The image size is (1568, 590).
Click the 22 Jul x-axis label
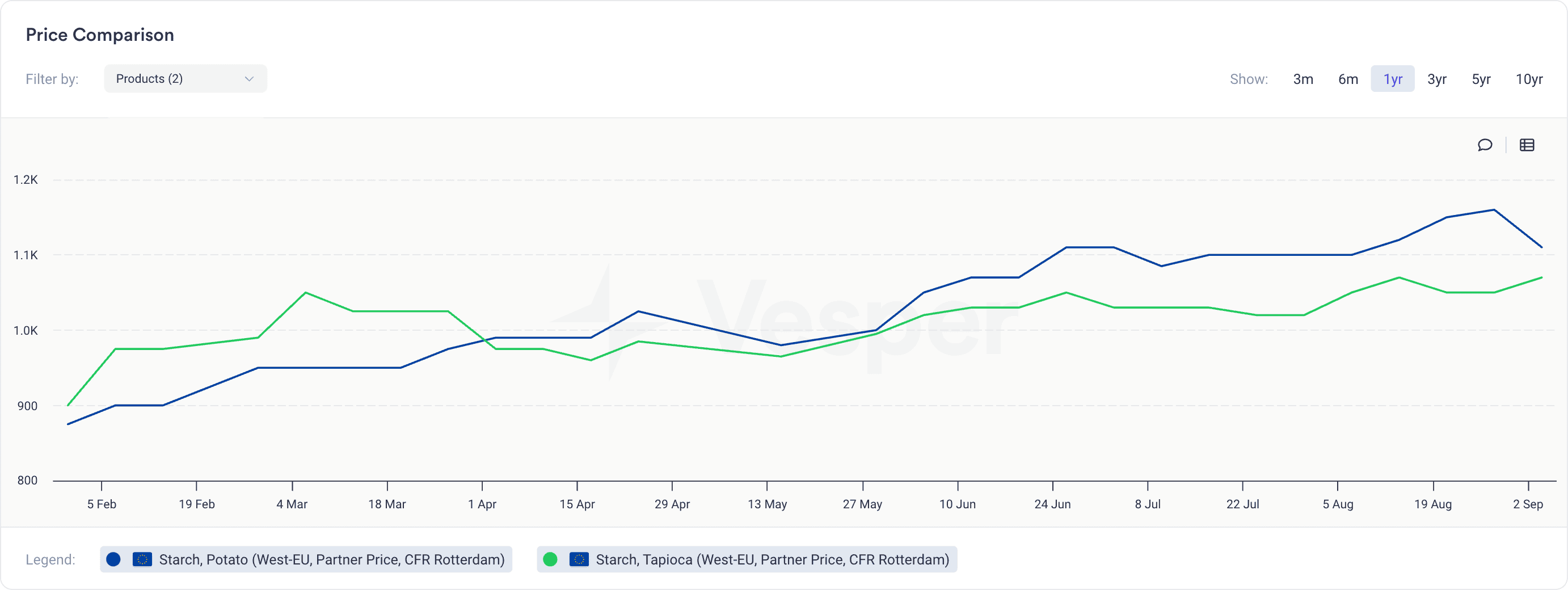[x=1242, y=504]
